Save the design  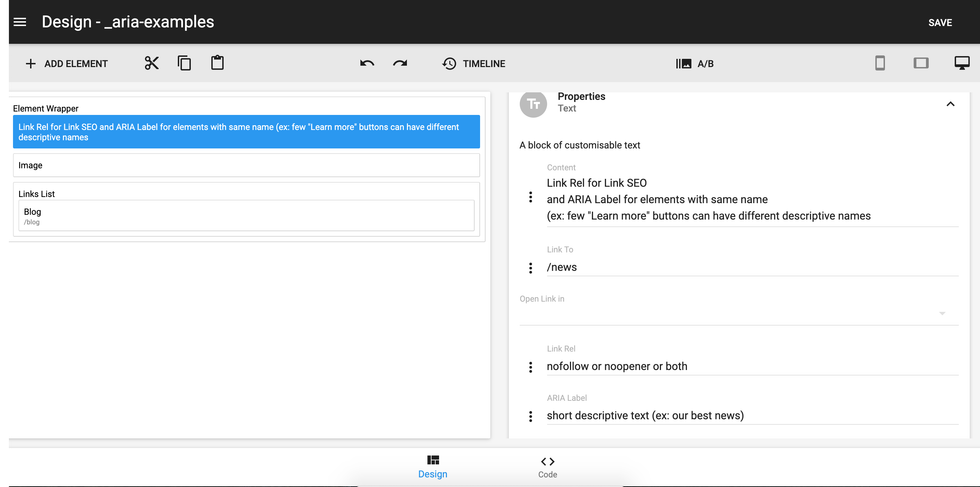click(939, 22)
